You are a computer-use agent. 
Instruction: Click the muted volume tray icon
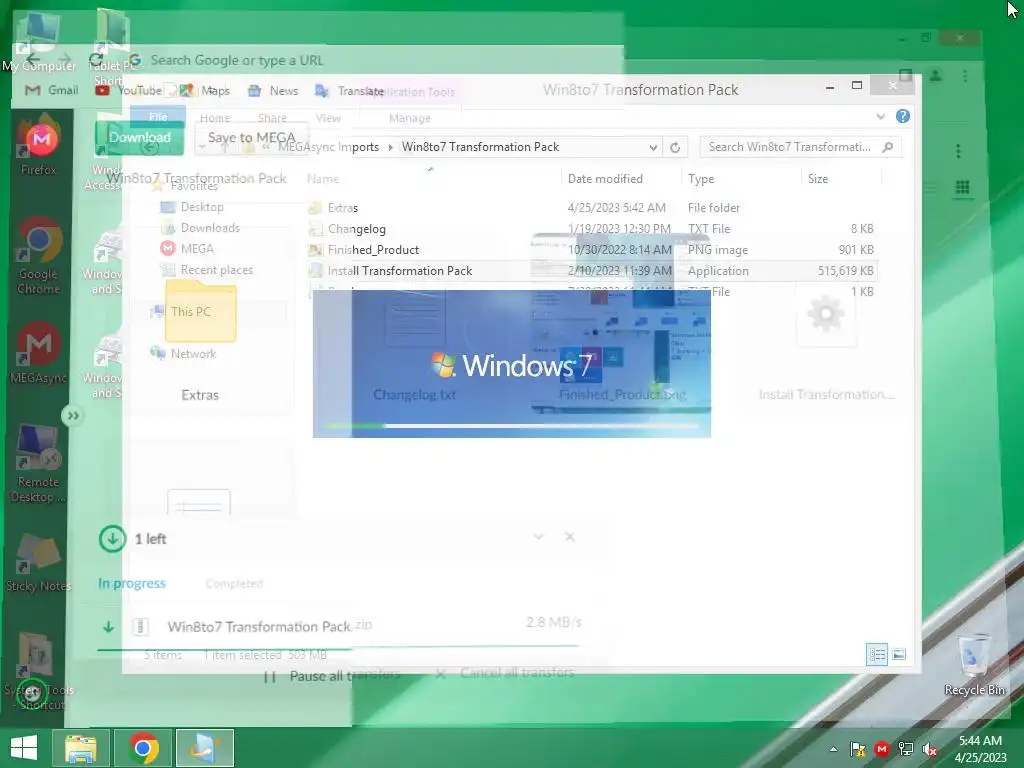coord(930,749)
